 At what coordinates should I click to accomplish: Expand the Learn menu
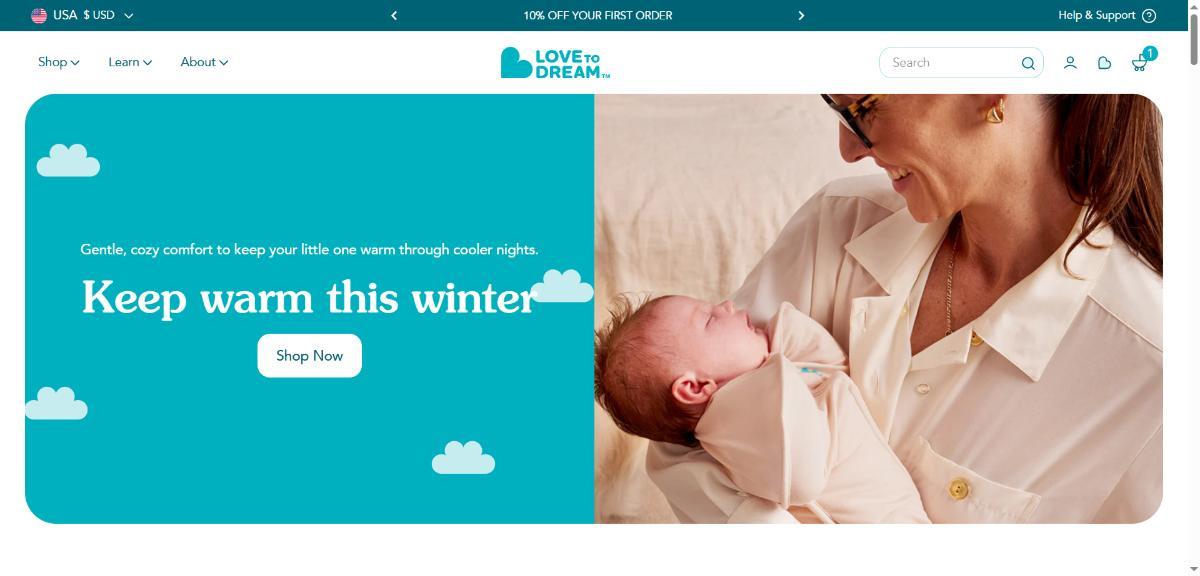[x=130, y=62]
